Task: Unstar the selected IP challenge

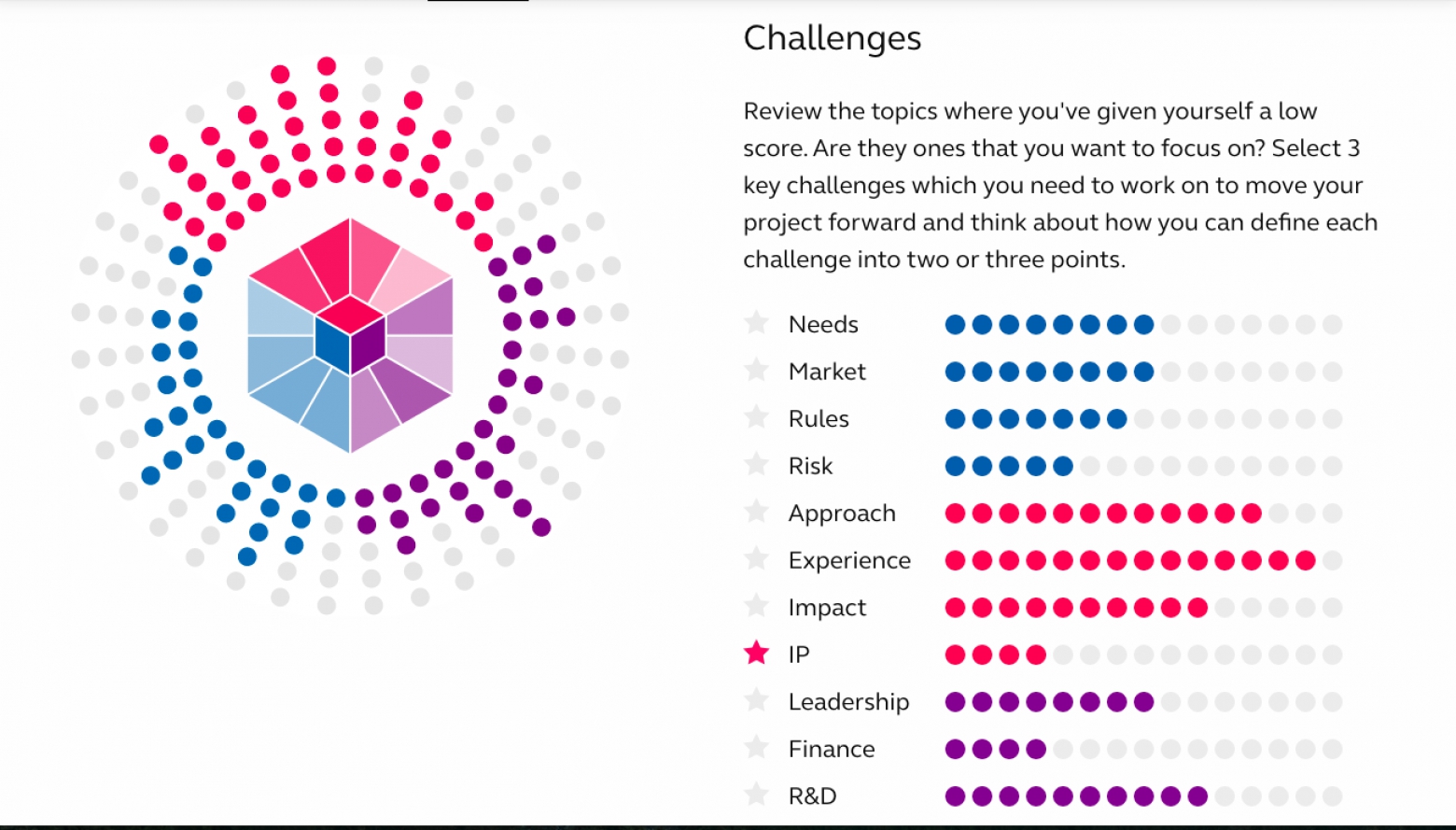Action: tap(756, 653)
